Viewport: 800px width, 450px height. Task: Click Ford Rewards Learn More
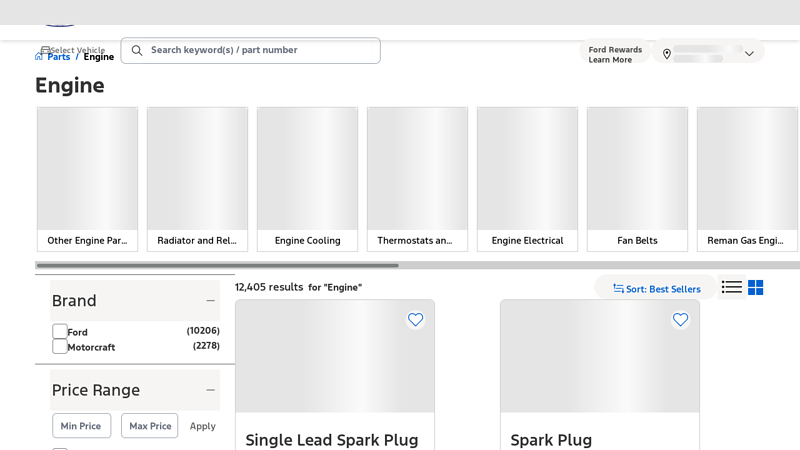point(614,54)
